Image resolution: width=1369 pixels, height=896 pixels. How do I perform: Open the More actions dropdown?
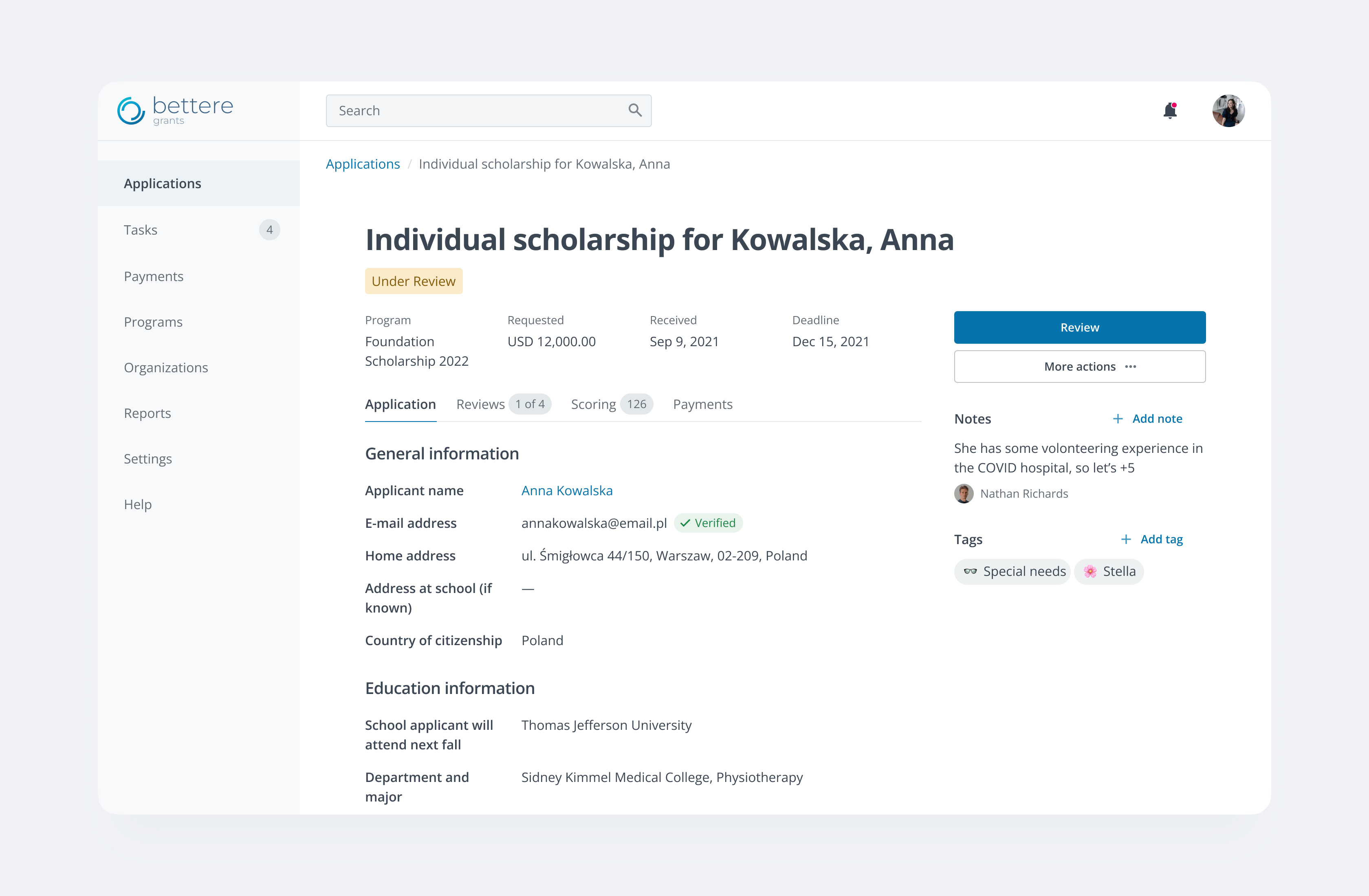point(1080,366)
